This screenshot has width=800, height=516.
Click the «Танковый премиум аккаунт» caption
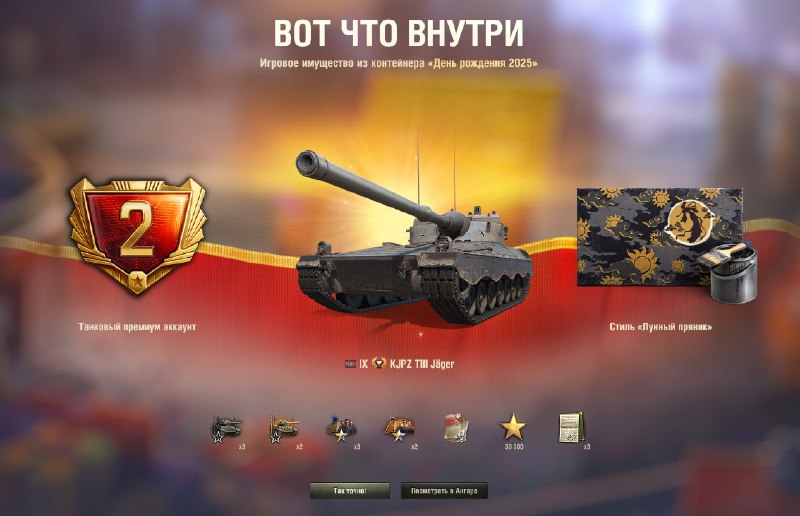(x=137, y=327)
